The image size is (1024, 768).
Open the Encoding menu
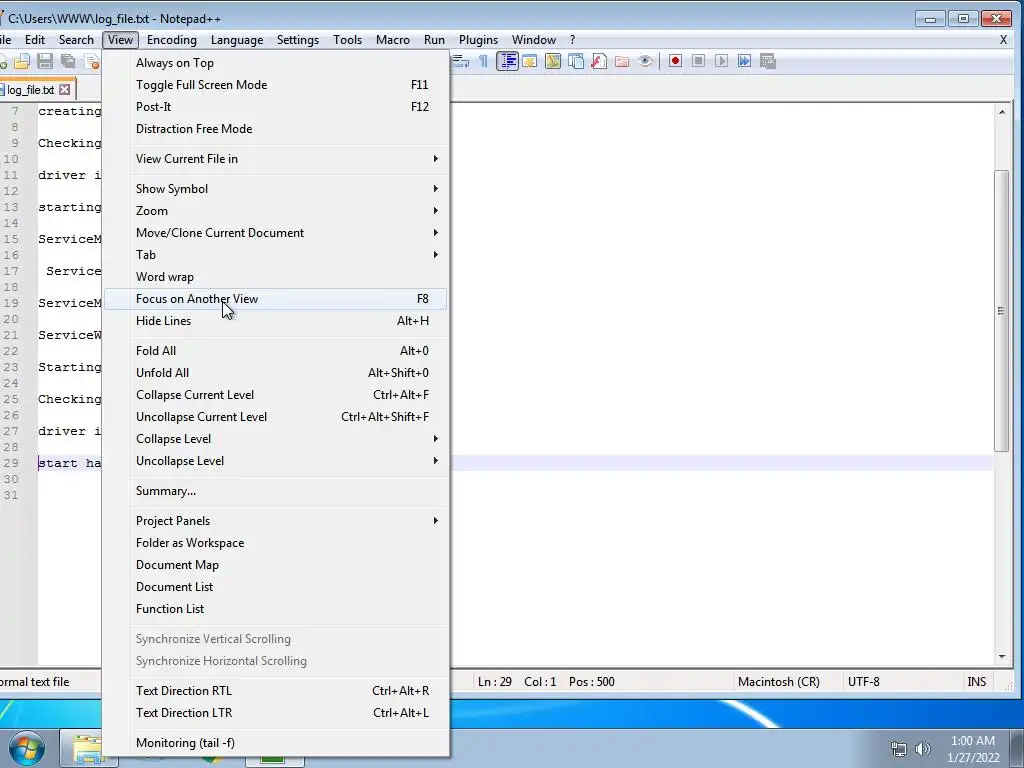[x=172, y=40]
